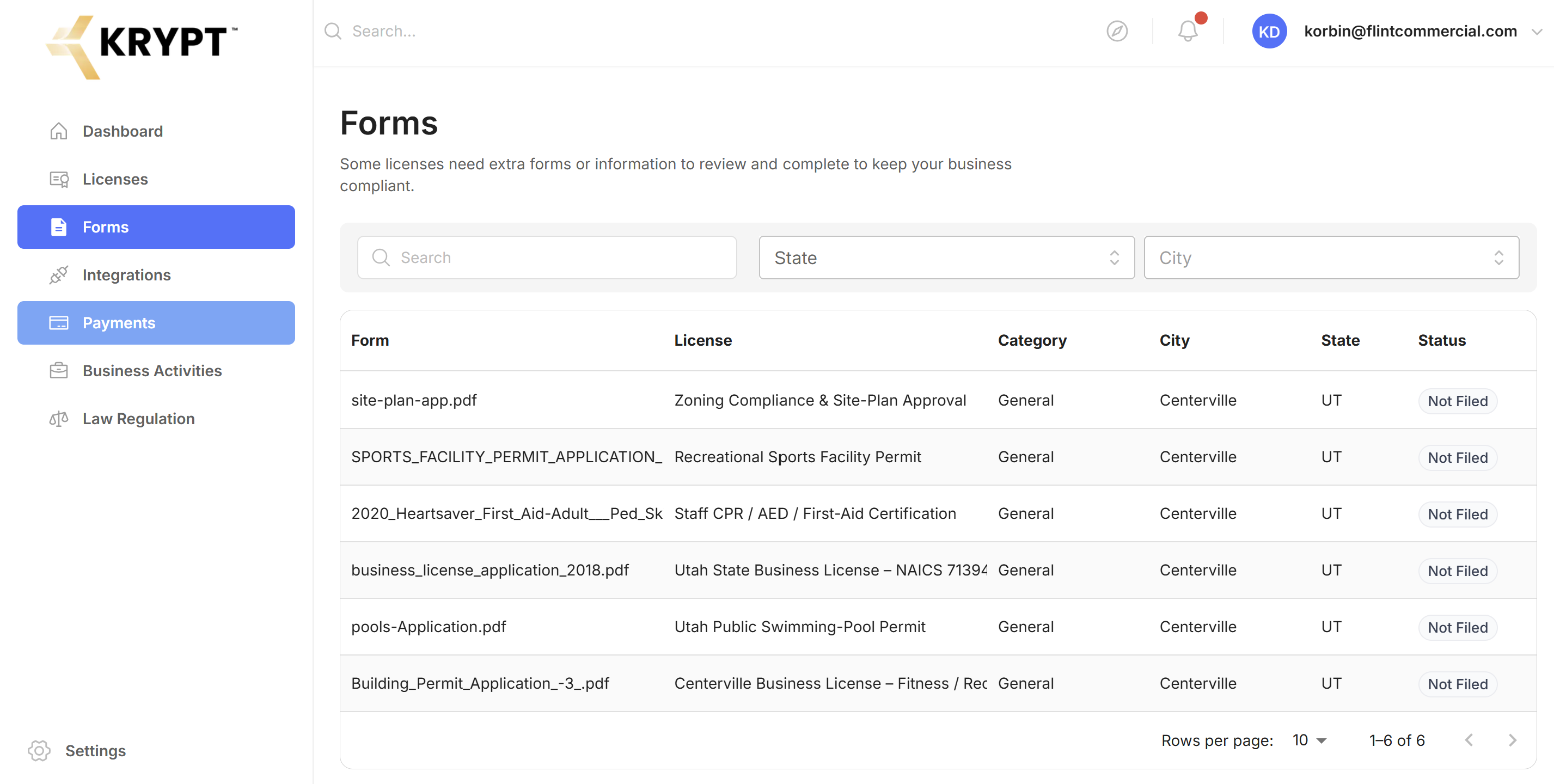Viewport: 1554px width, 784px height.
Task: Select the Forms menu item
Action: tap(156, 226)
